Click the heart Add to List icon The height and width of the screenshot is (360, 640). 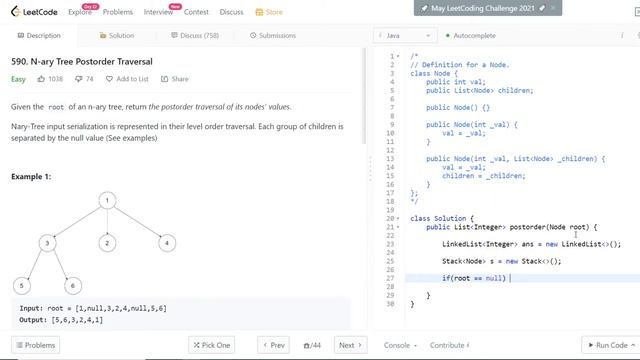tap(109, 79)
